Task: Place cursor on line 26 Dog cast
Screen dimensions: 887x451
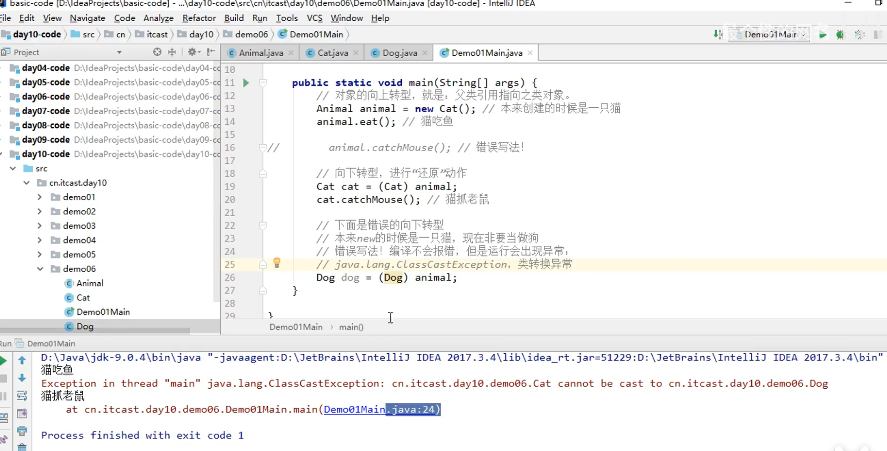Action: coord(393,278)
